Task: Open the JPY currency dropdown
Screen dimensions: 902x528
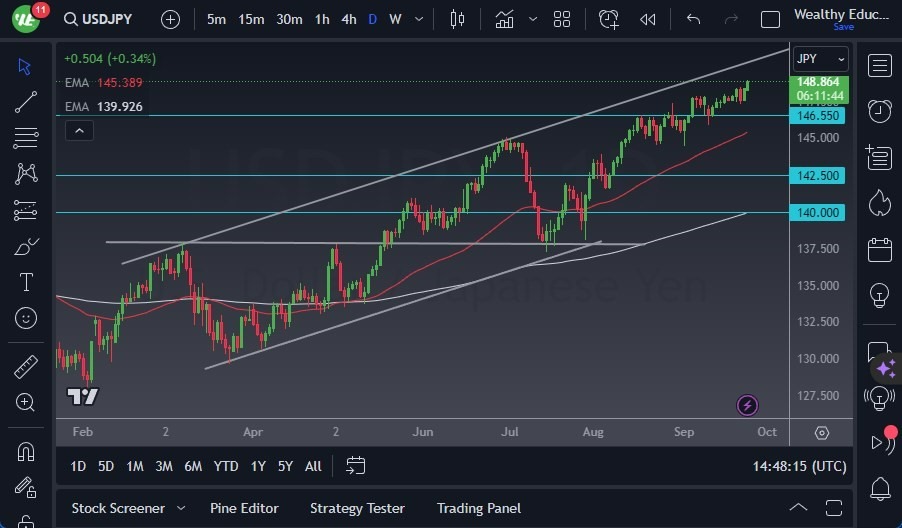Action: [820, 59]
